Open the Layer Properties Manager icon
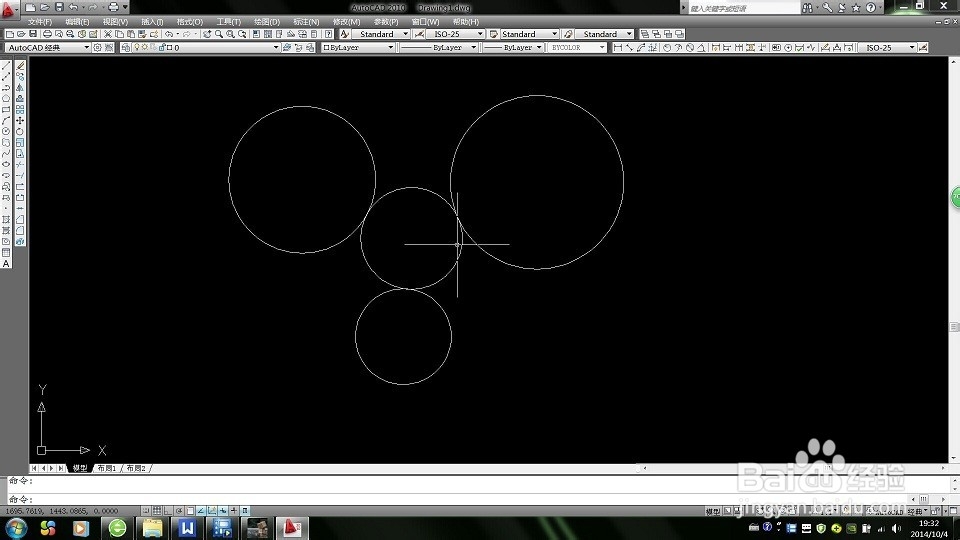 (x=126, y=47)
